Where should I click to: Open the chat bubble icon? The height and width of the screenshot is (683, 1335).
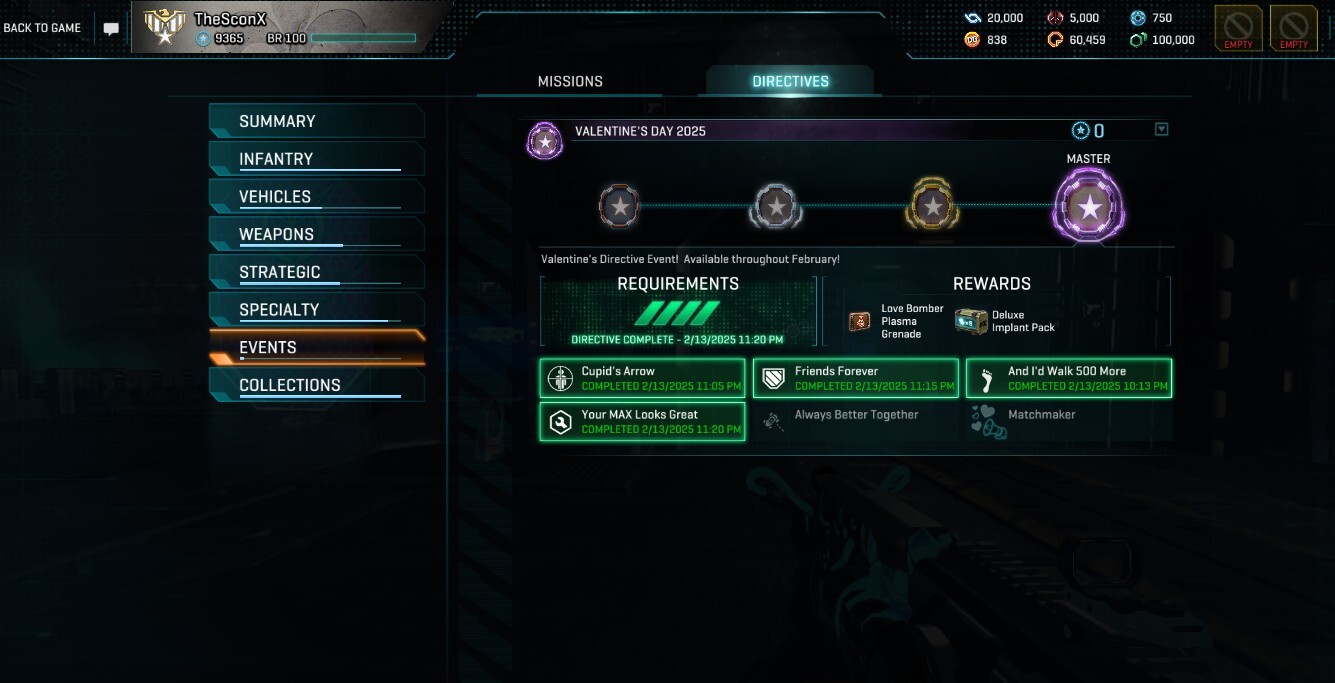[111, 29]
